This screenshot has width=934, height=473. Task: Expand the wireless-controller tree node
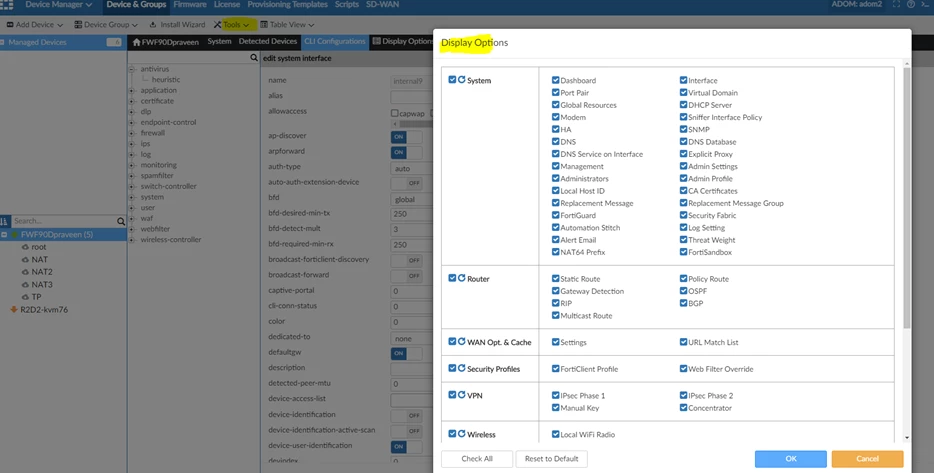132,239
